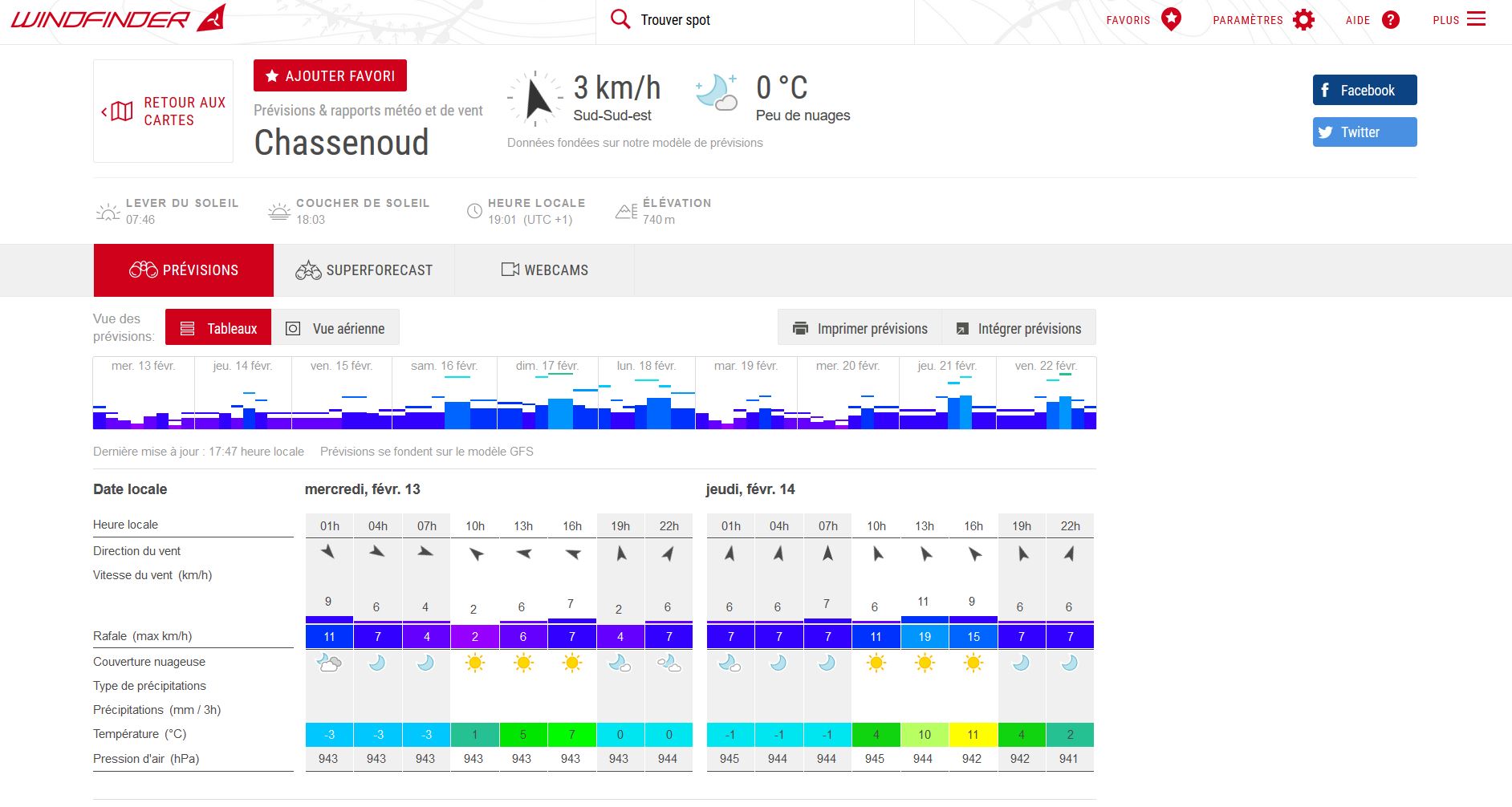Click the Intégrer prévisions embed icon
Viewport: 1512px width, 807px height.
(x=962, y=329)
